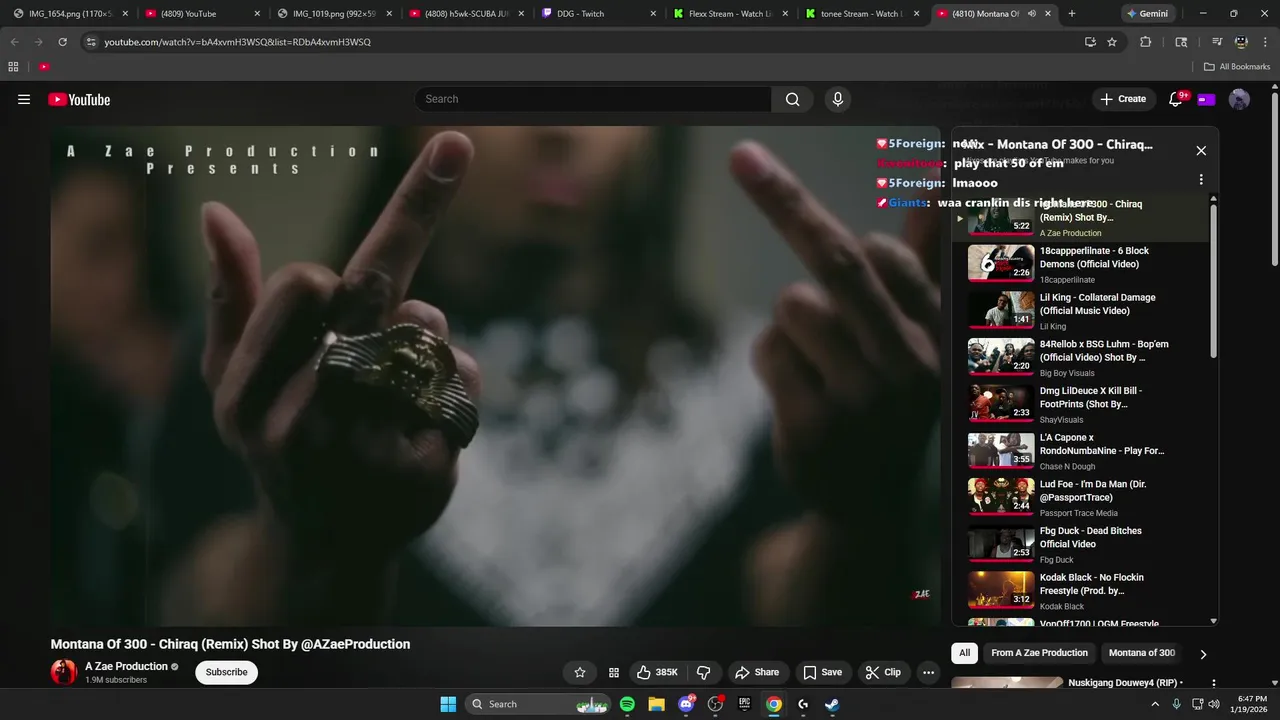Close the mix playlist panel

click(x=1201, y=151)
